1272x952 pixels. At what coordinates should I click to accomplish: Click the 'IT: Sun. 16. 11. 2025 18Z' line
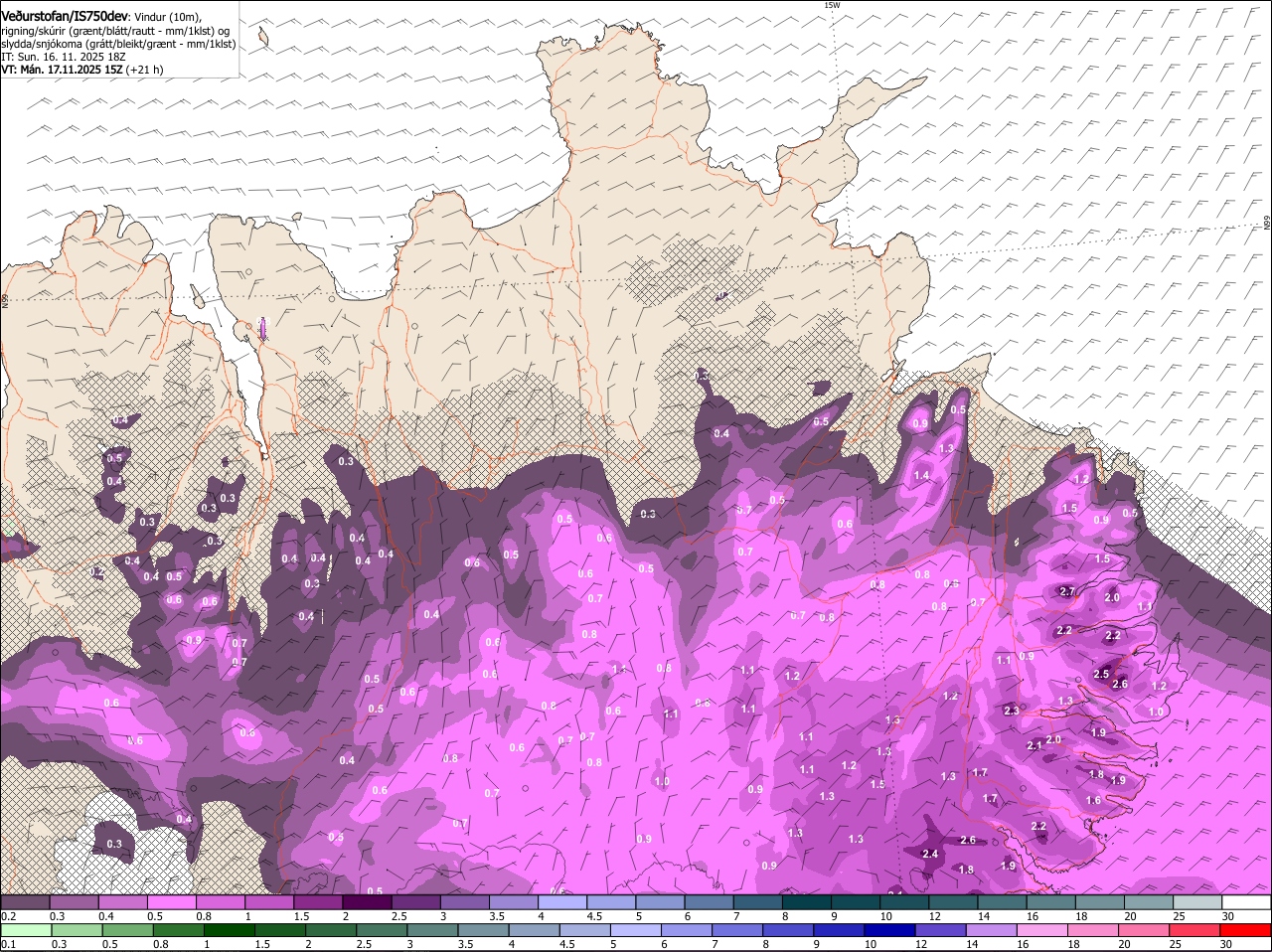coord(63,57)
